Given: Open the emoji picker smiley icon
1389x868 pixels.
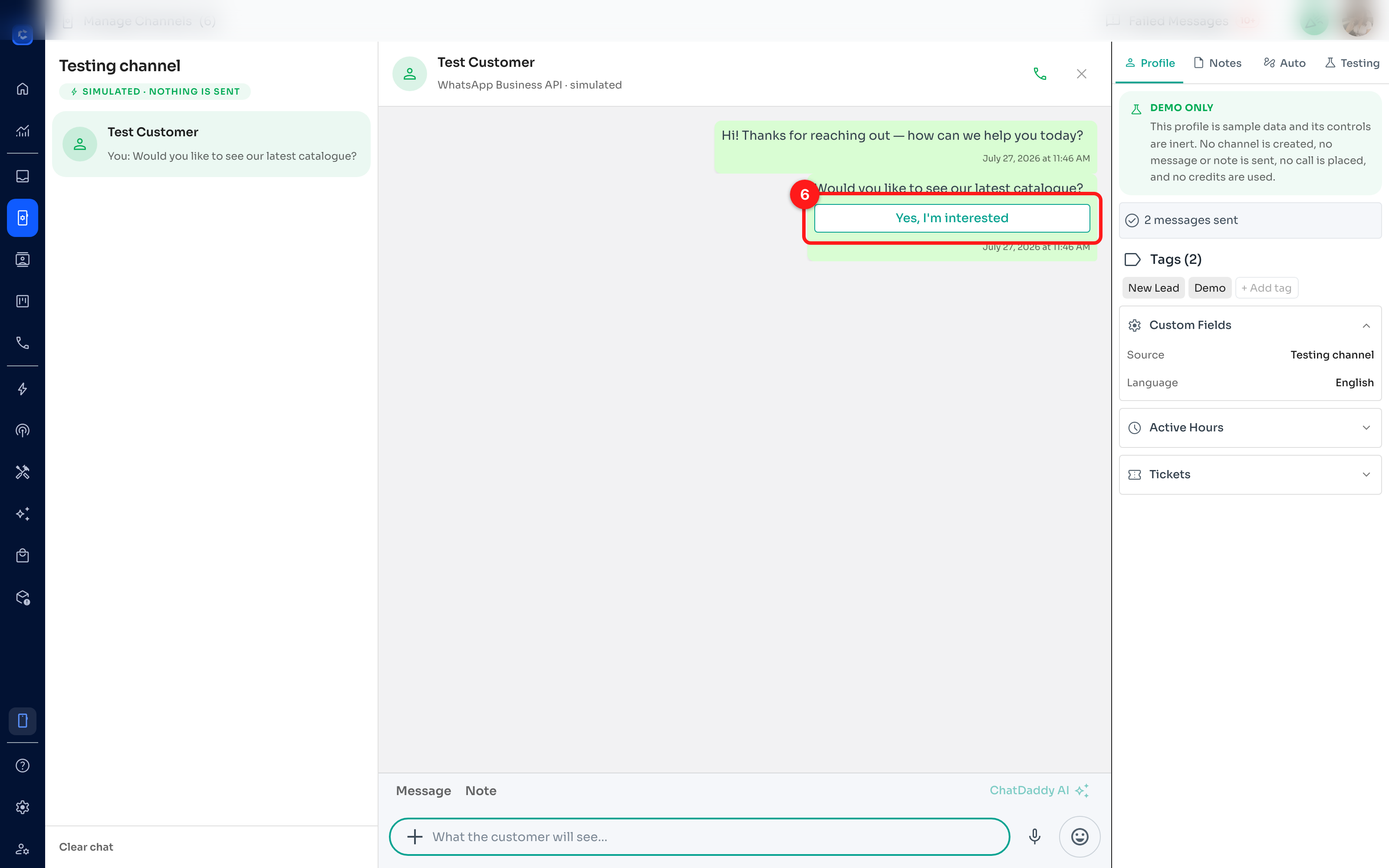Looking at the screenshot, I should click(1080, 837).
